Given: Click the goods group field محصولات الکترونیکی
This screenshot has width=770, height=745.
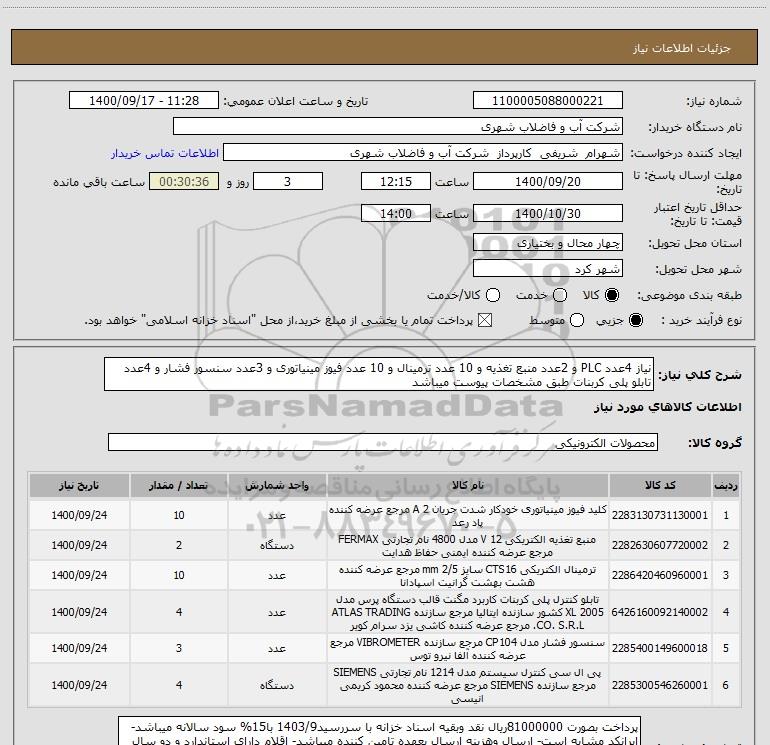Looking at the screenshot, I should (x=383, y=442).
